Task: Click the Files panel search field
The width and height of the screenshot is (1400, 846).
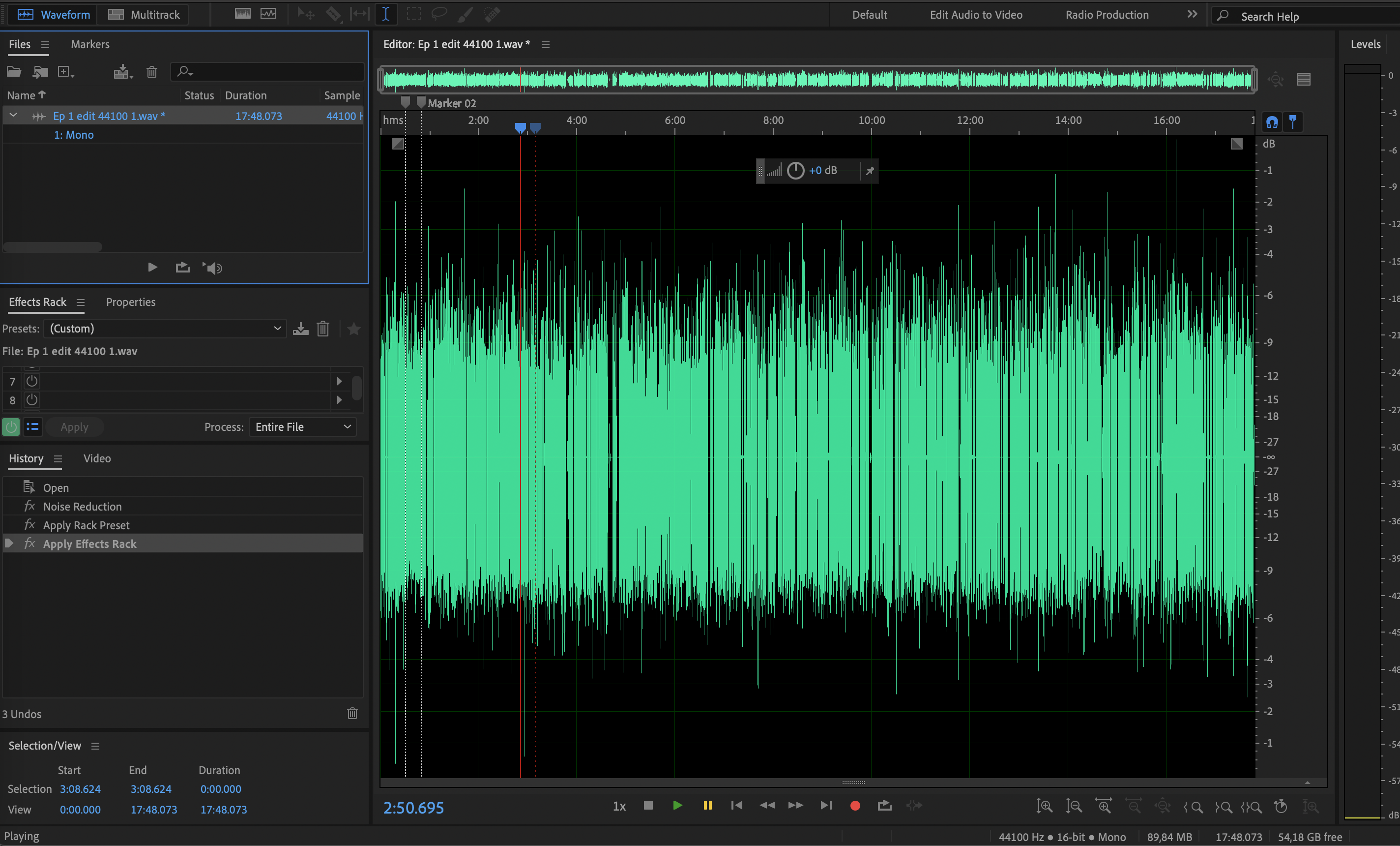Action: [x=267, y=72]
